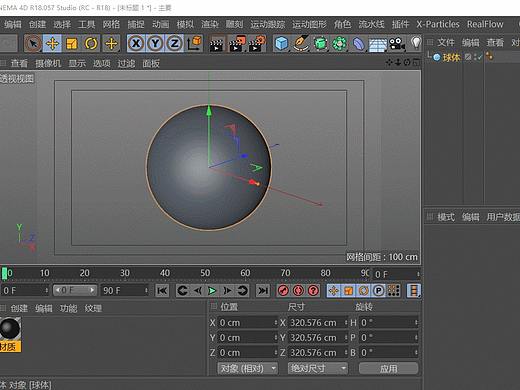The width and height of the screenshot is (520, 390).
Task: Step back one frame
Action: (x=198, y=291)
